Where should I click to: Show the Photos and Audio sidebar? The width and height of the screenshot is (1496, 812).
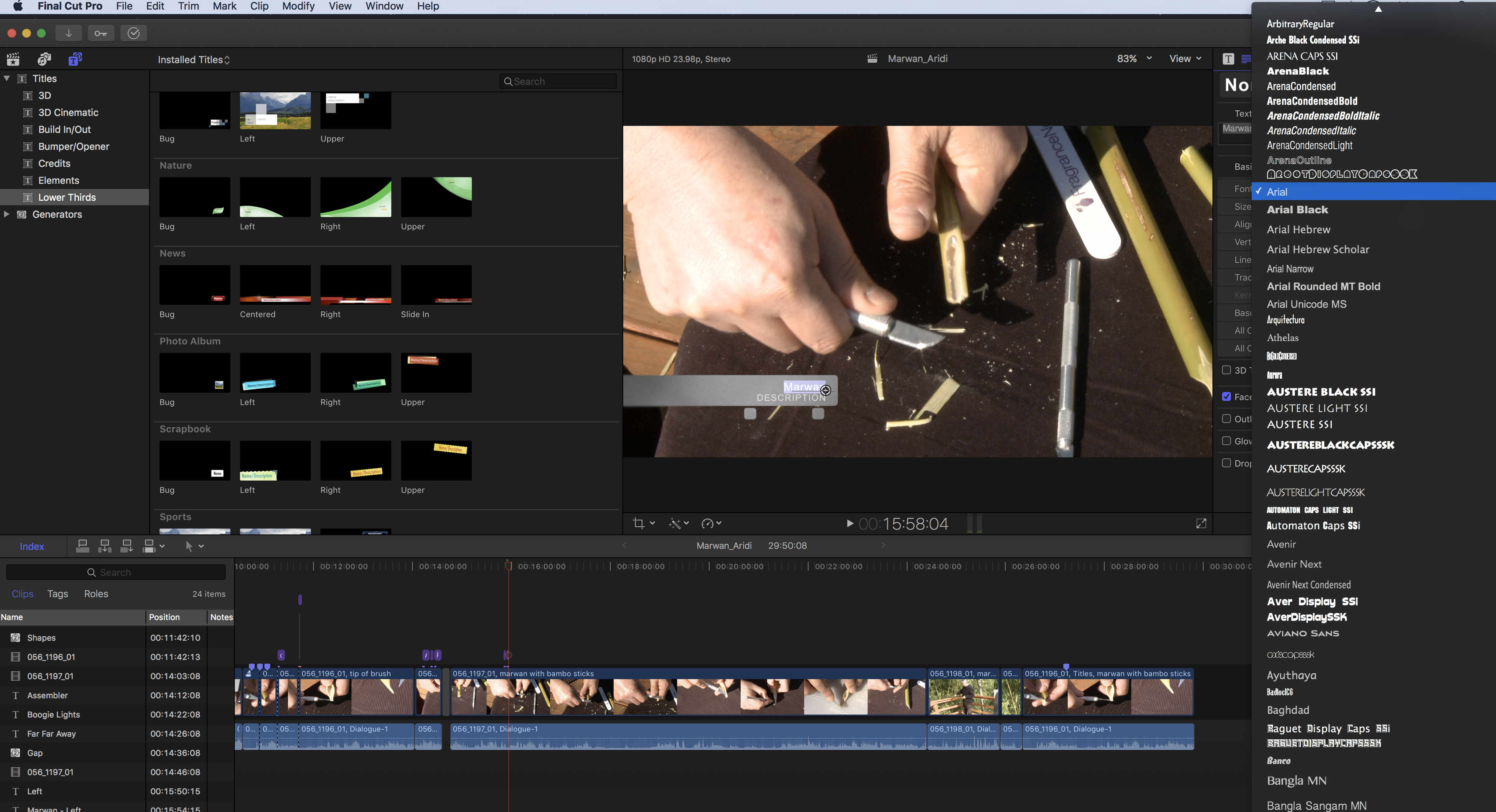[x=44, y=59]
